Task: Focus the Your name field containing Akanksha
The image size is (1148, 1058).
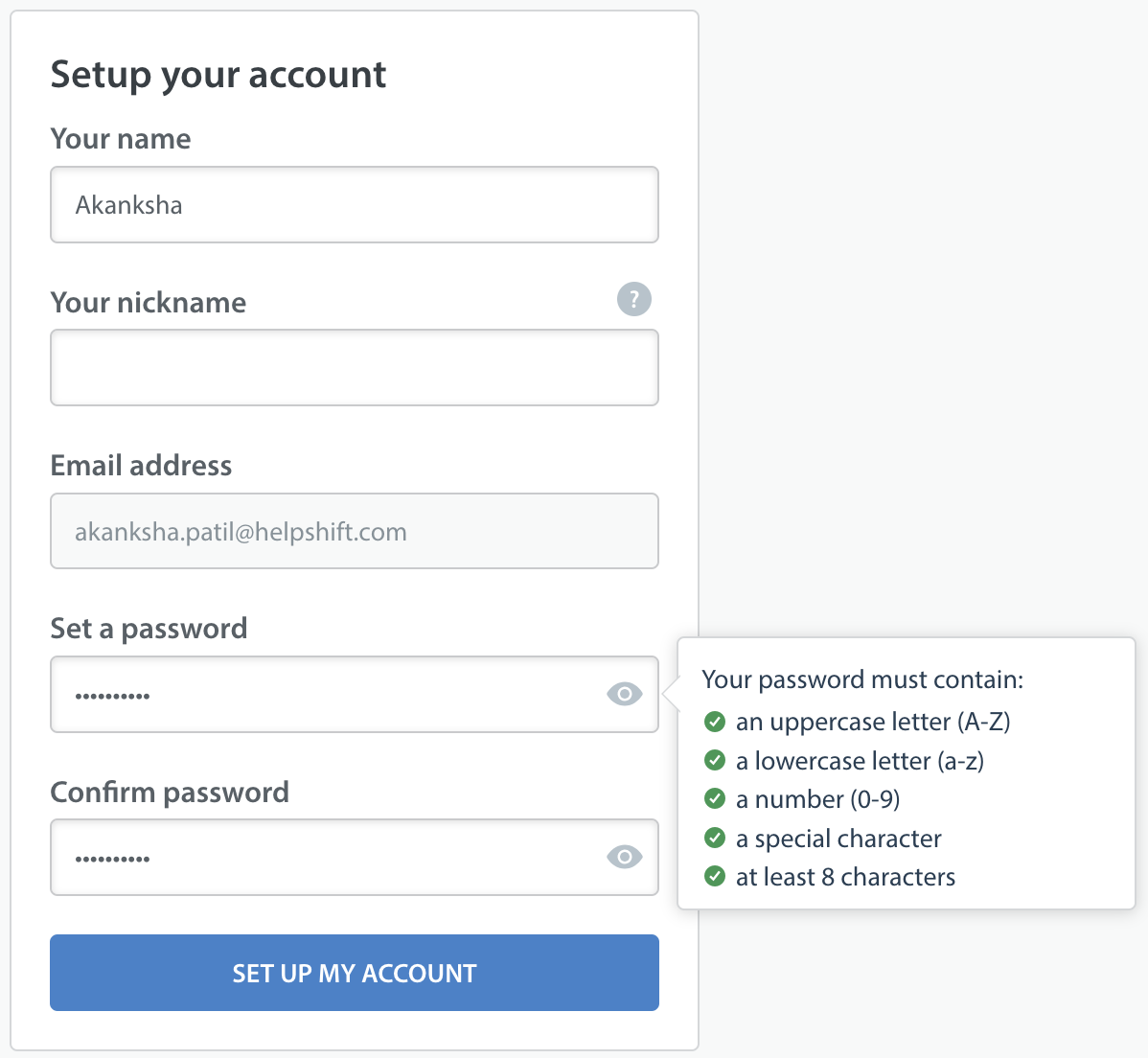Action: (x=355, y=205)
